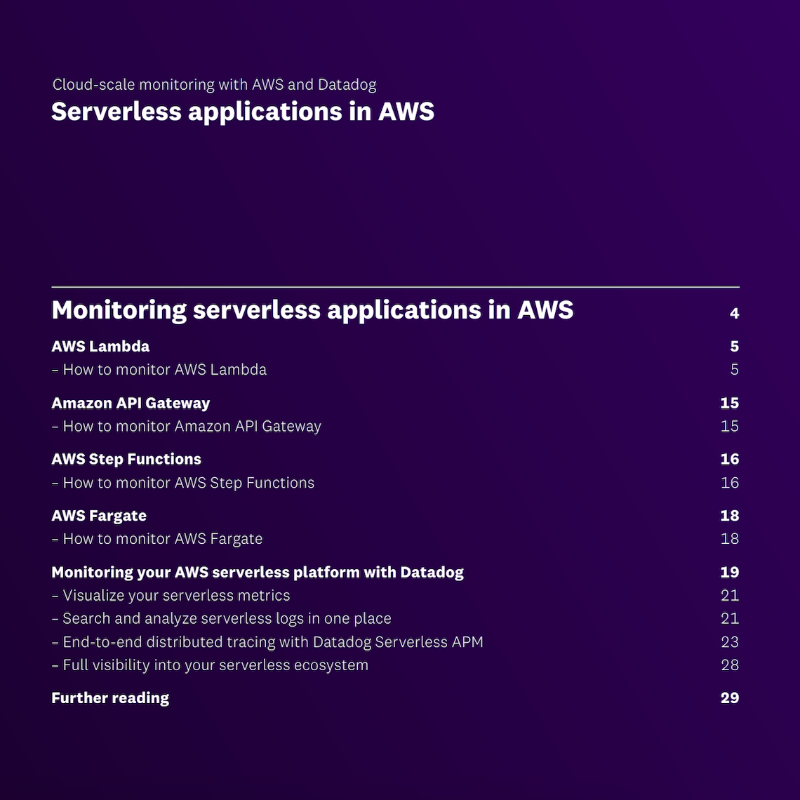Jump to the bold 'AWS Step Functions' chapter

click(127, 459)
